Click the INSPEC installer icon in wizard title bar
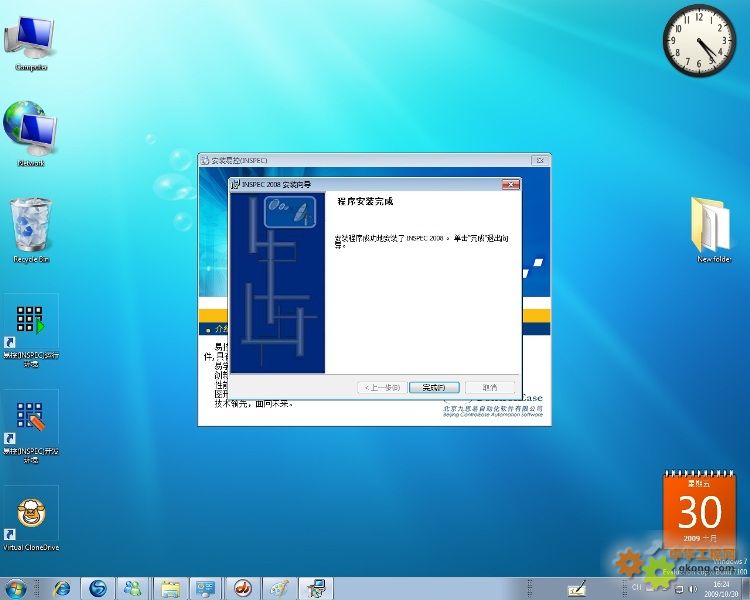 click(235, 184)
